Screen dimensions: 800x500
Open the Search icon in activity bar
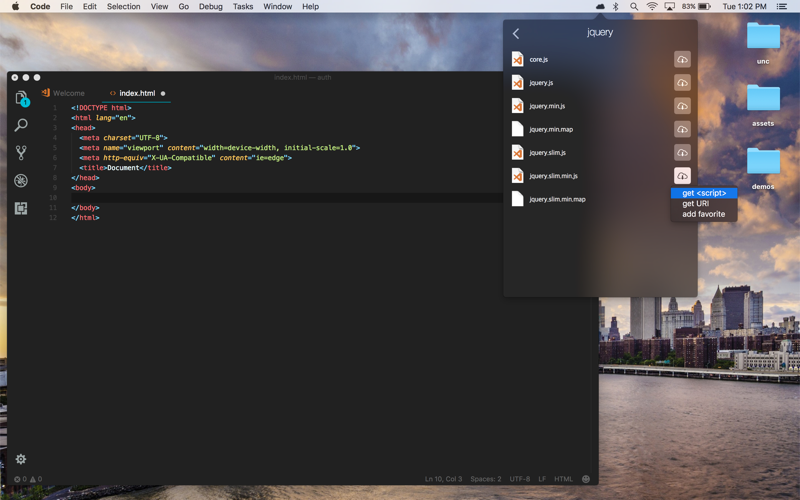pyautogui.click(x=21, y=125)
